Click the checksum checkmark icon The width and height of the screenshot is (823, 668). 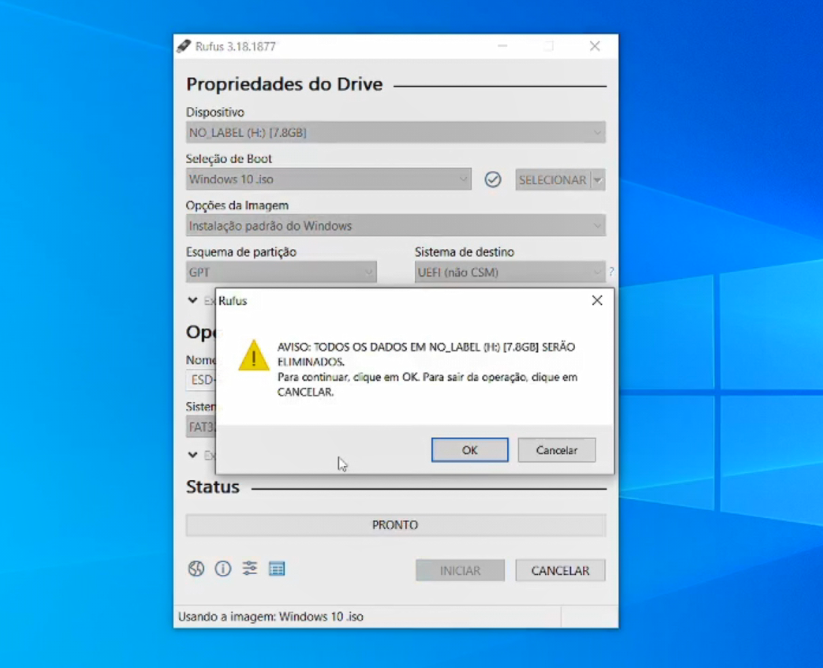tap(492, 179)
